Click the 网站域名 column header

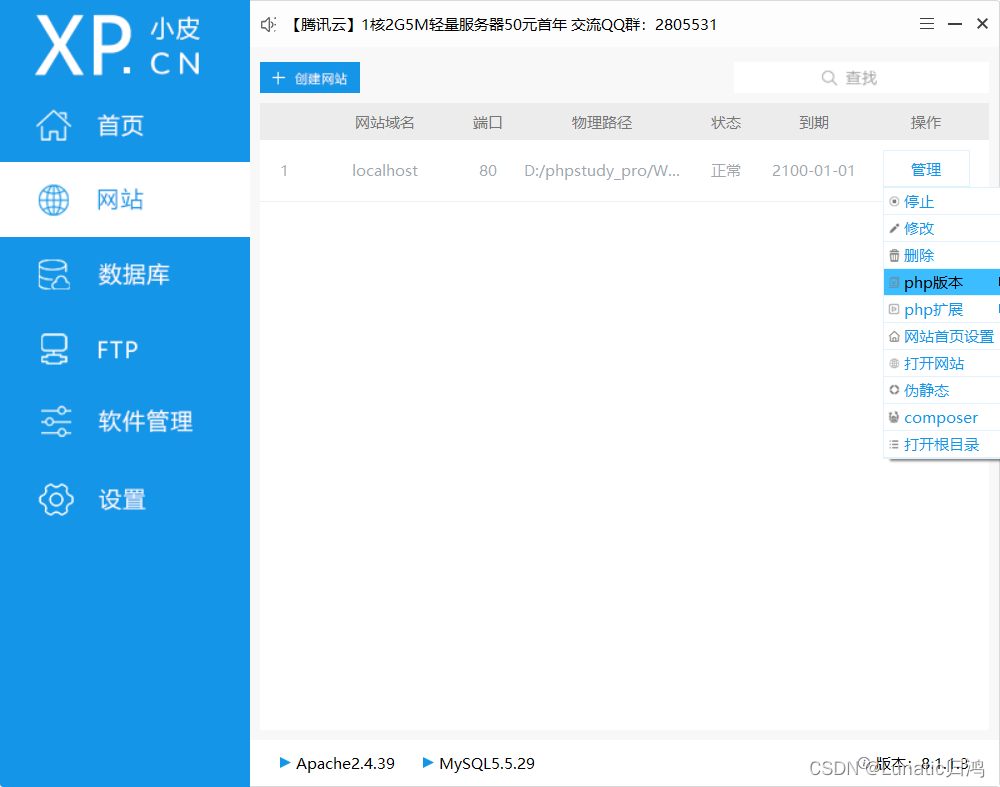point(385,122)
